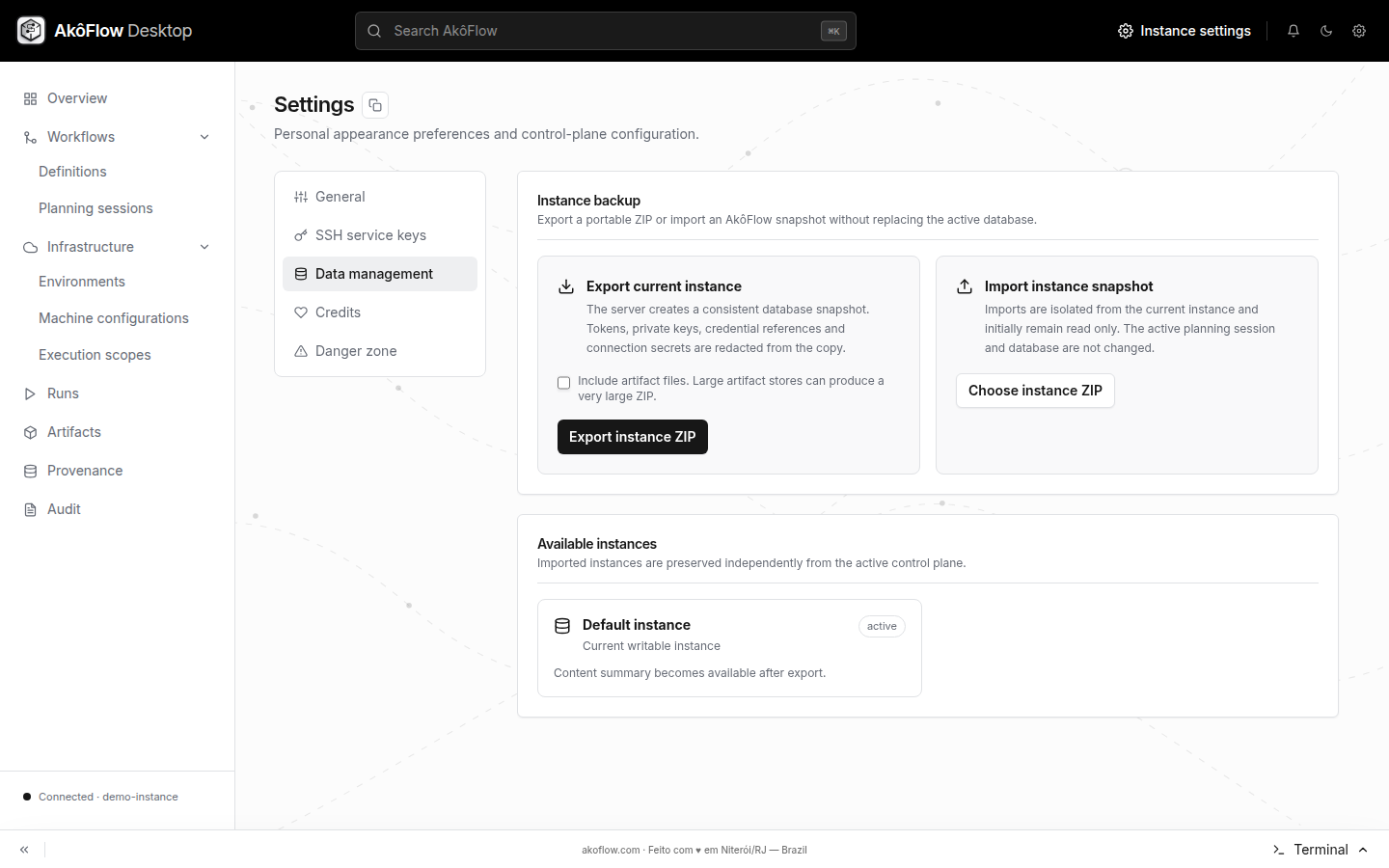Open the notifications bell
1389x868 pixels.
(x=1294, y=31)
